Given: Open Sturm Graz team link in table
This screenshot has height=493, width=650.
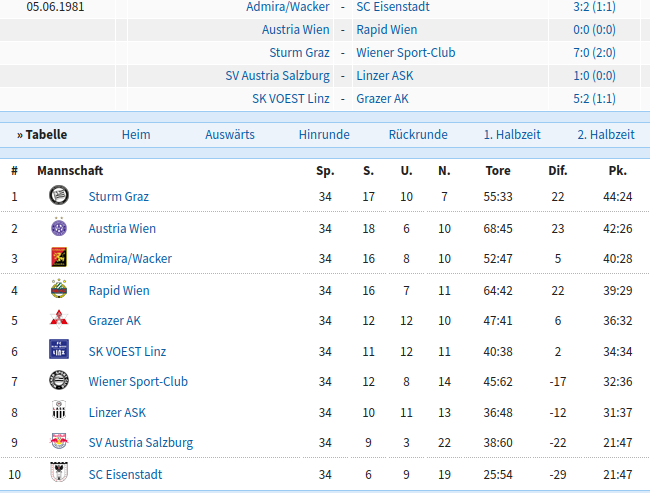Looking at the screenshot, I should [119, 197].
